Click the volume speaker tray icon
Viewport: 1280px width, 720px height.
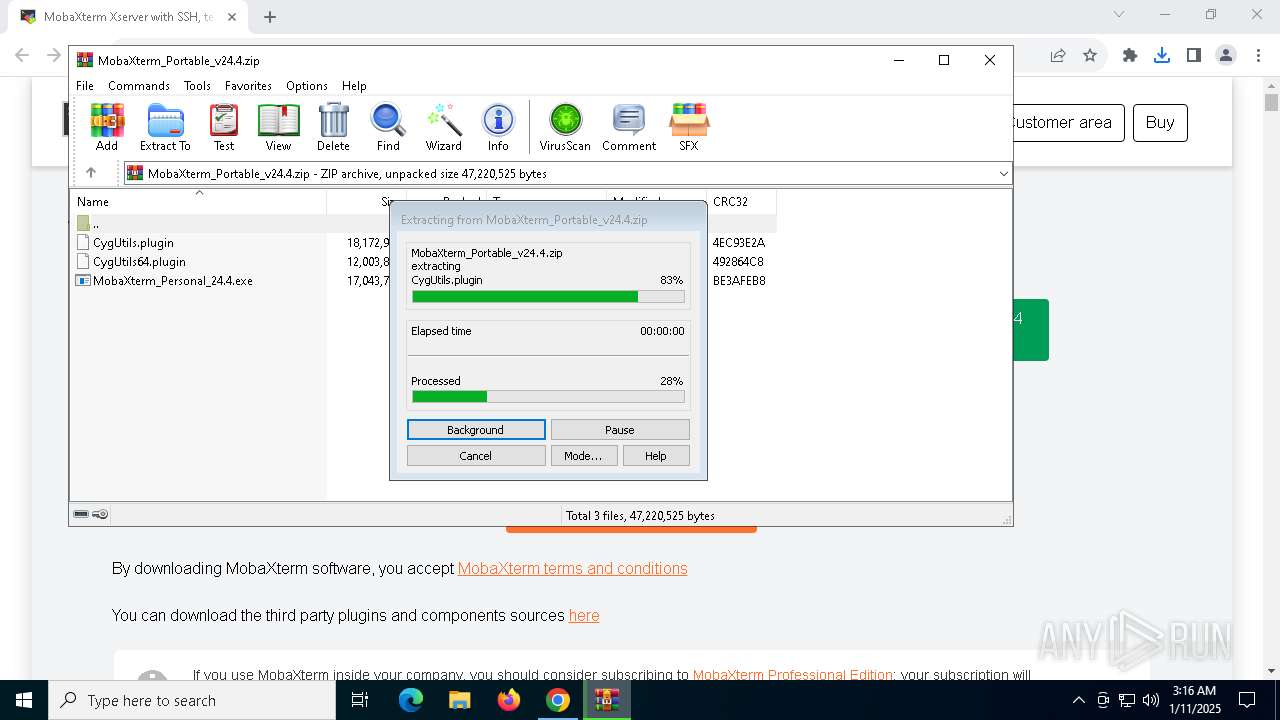[x=1150, y=700]
